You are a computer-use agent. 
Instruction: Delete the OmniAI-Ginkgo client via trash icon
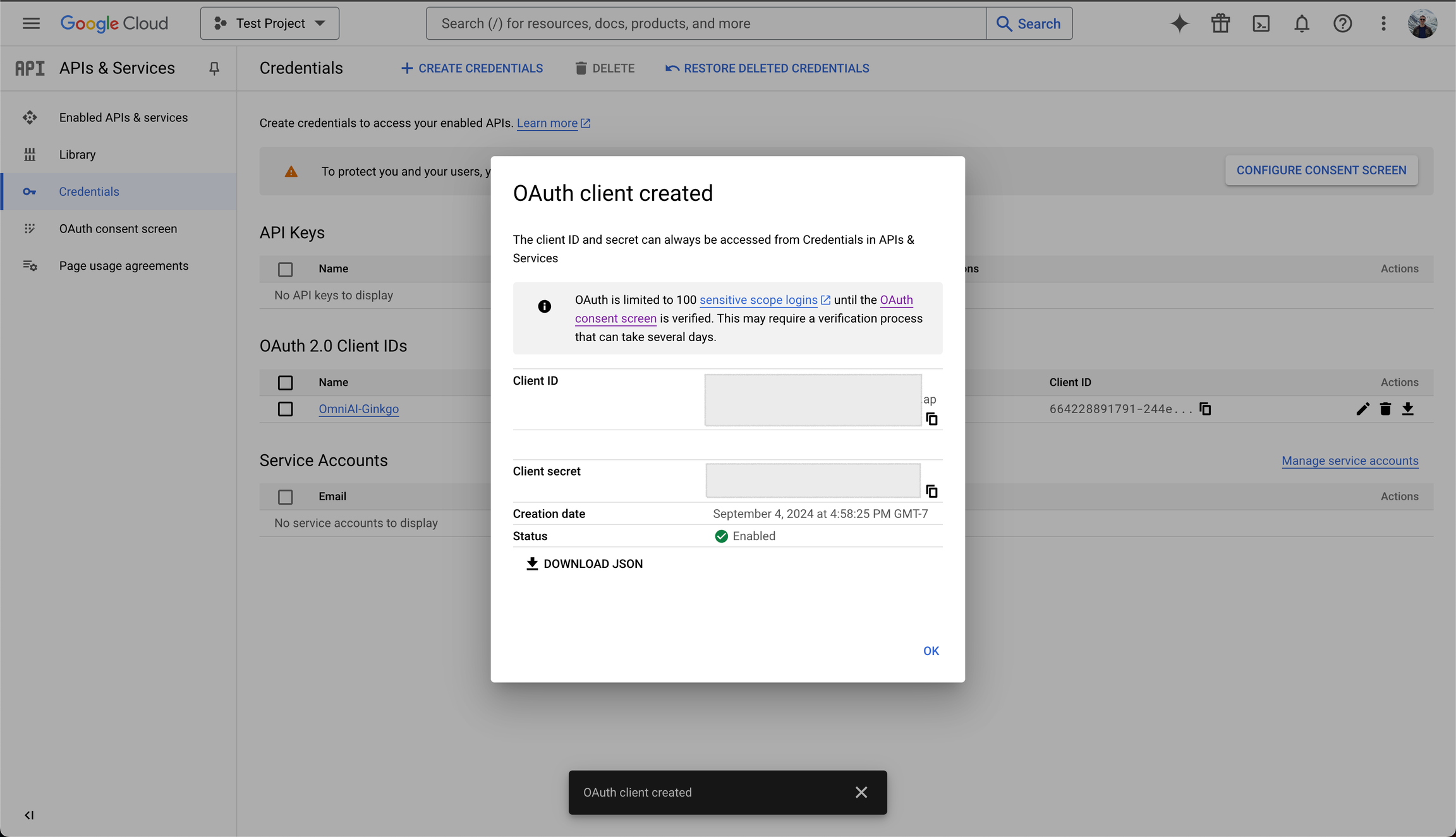pyautogui.click(x=1385, y=409)
